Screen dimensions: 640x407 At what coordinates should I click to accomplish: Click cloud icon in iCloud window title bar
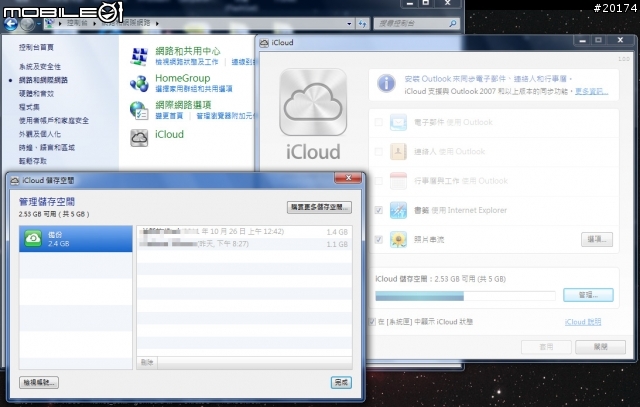point(264,42)
